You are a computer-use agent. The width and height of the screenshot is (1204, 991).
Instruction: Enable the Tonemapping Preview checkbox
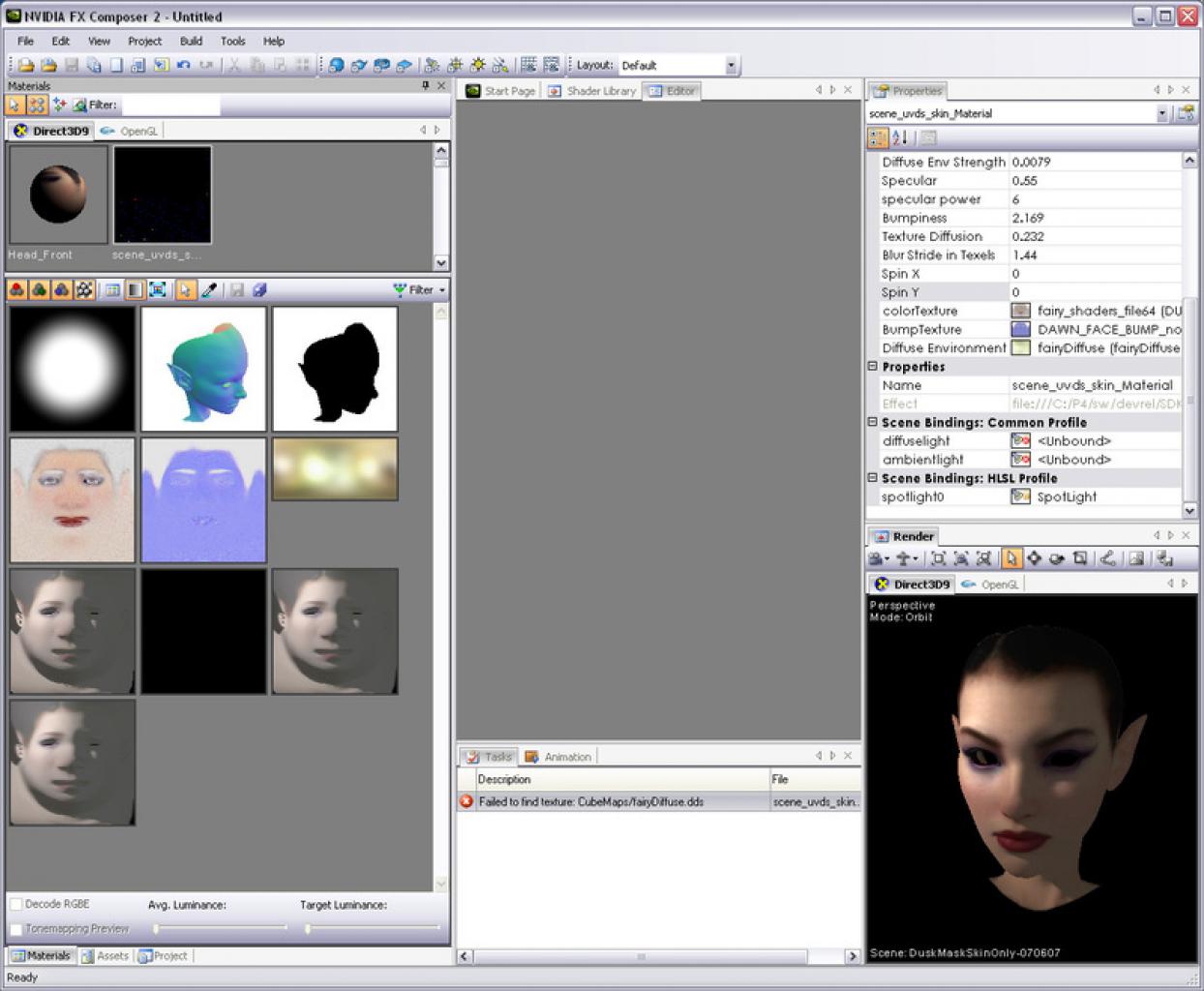16,929
